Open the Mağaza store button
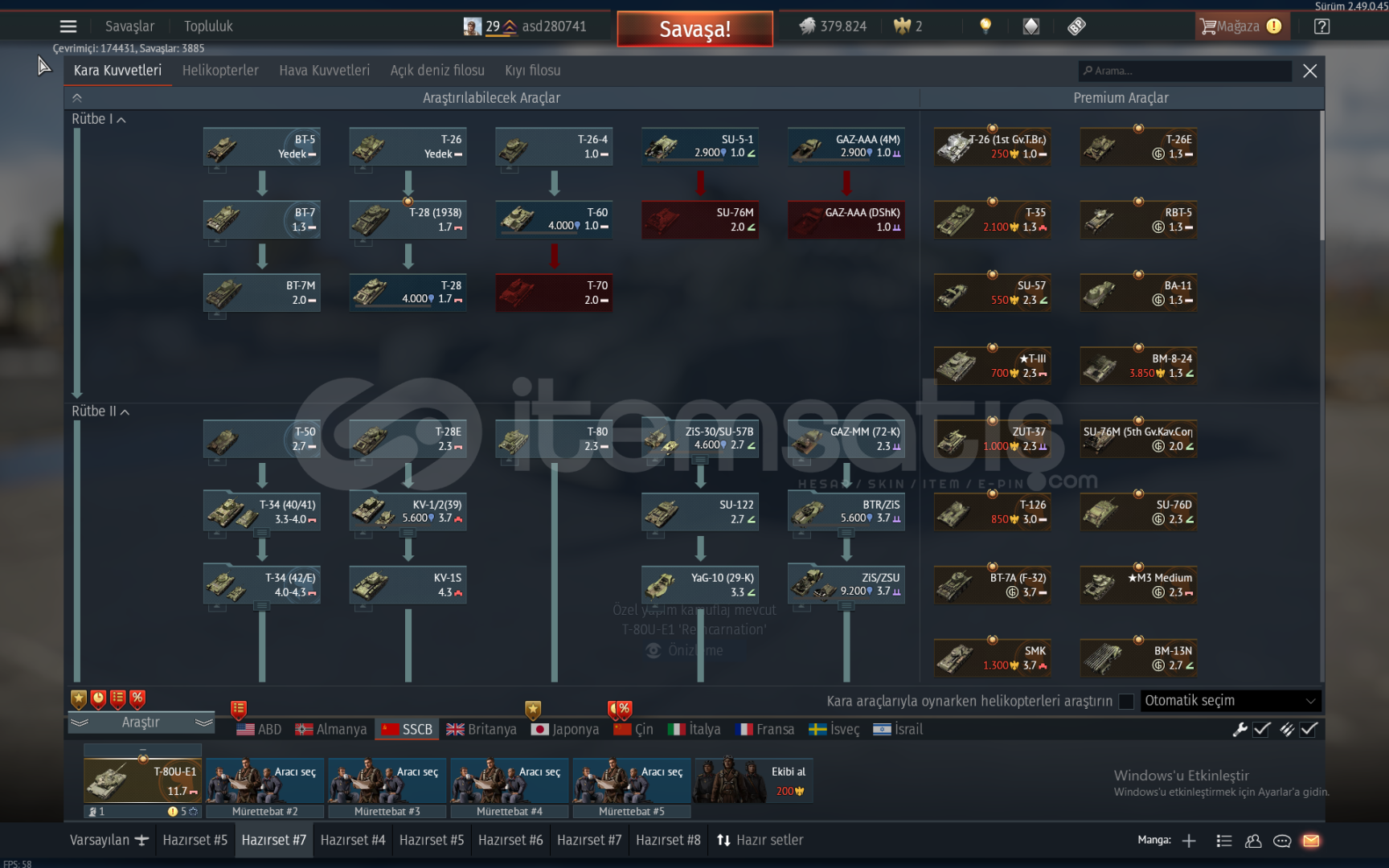The height and width of the screenshot is (868, 1389). pos(1240,27)
